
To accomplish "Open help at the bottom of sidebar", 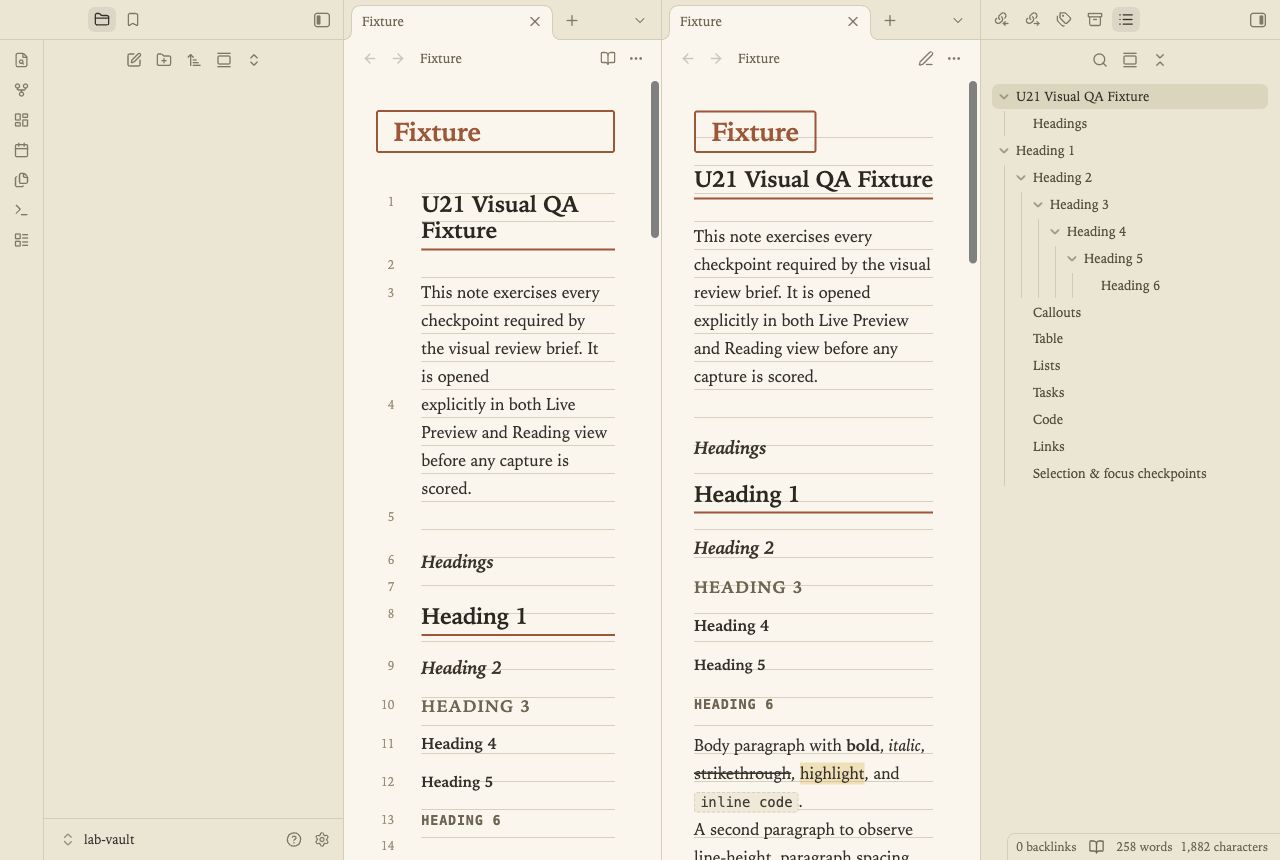I will [x=294, y=840].
